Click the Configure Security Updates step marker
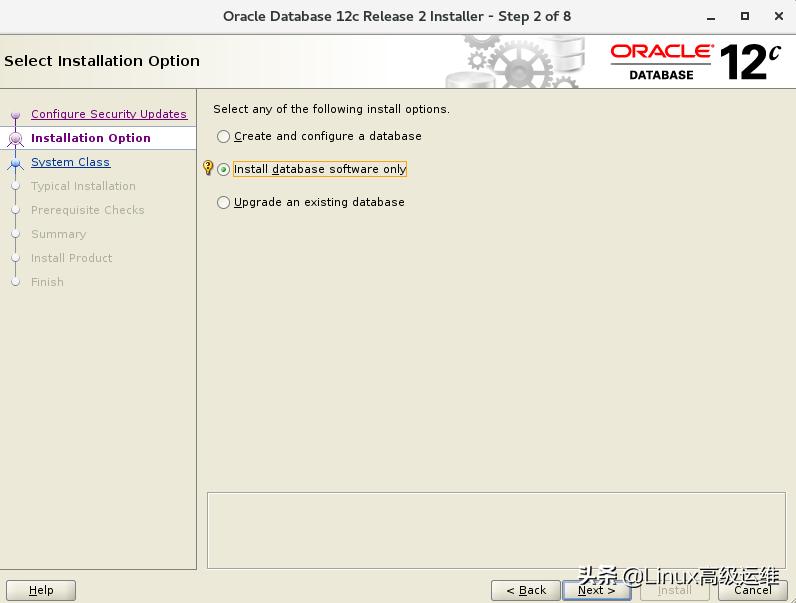Screen dimensions: 796x603 tap(16, 115)
